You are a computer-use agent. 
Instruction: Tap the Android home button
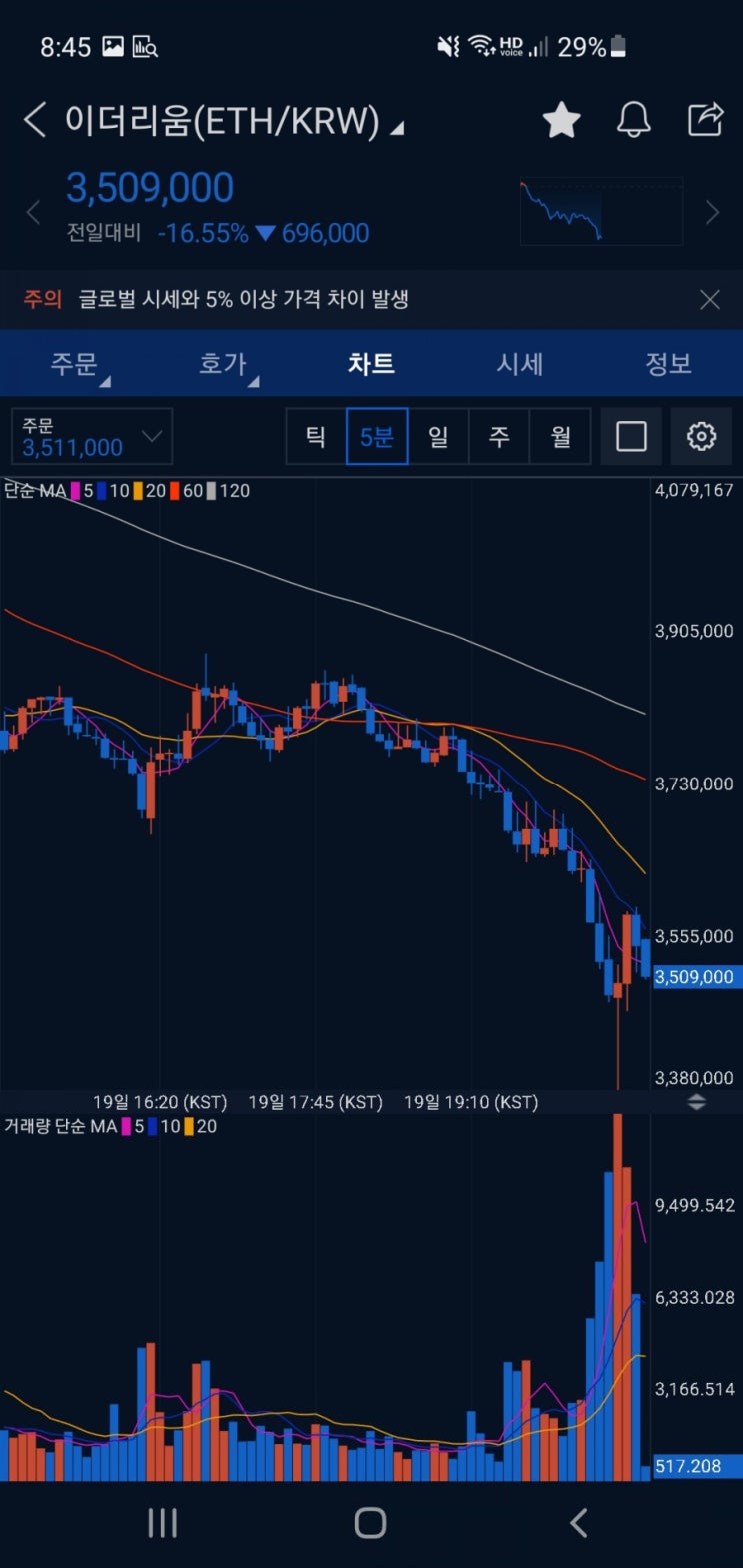(370, 1522)
